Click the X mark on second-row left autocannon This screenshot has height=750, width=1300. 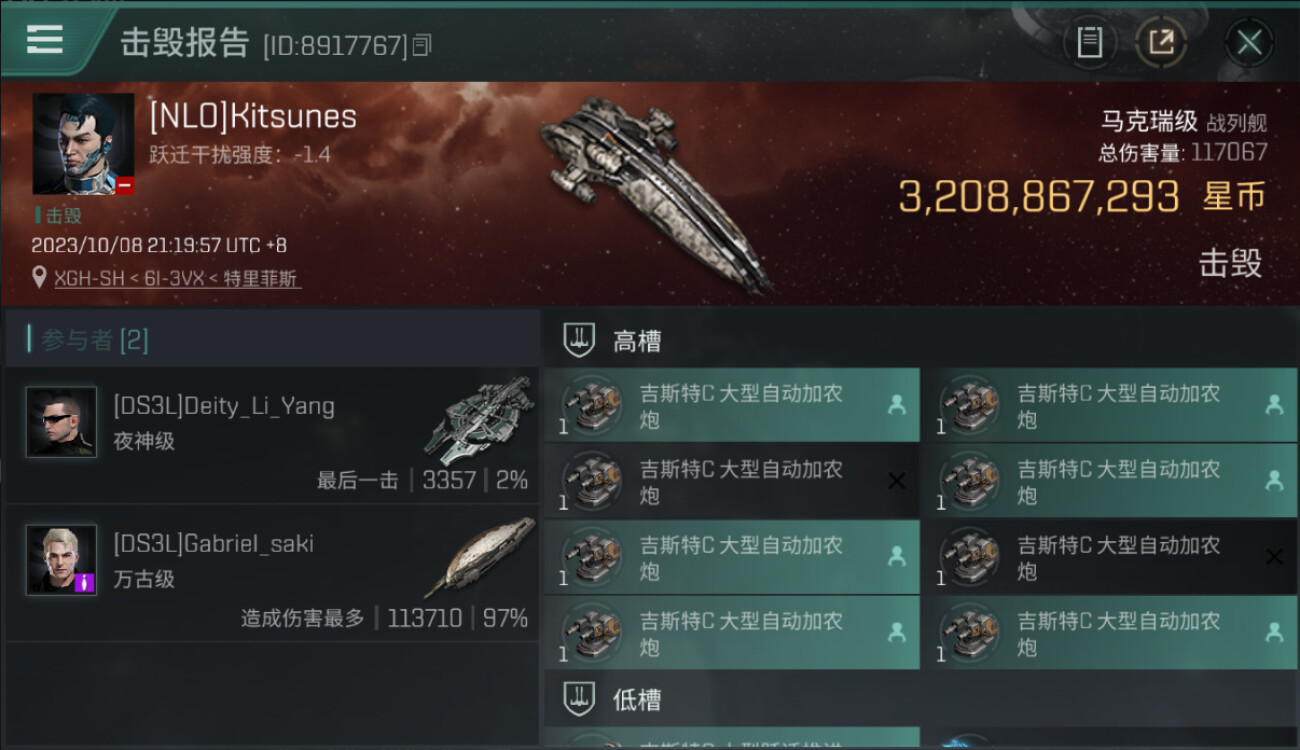[897, 481]
